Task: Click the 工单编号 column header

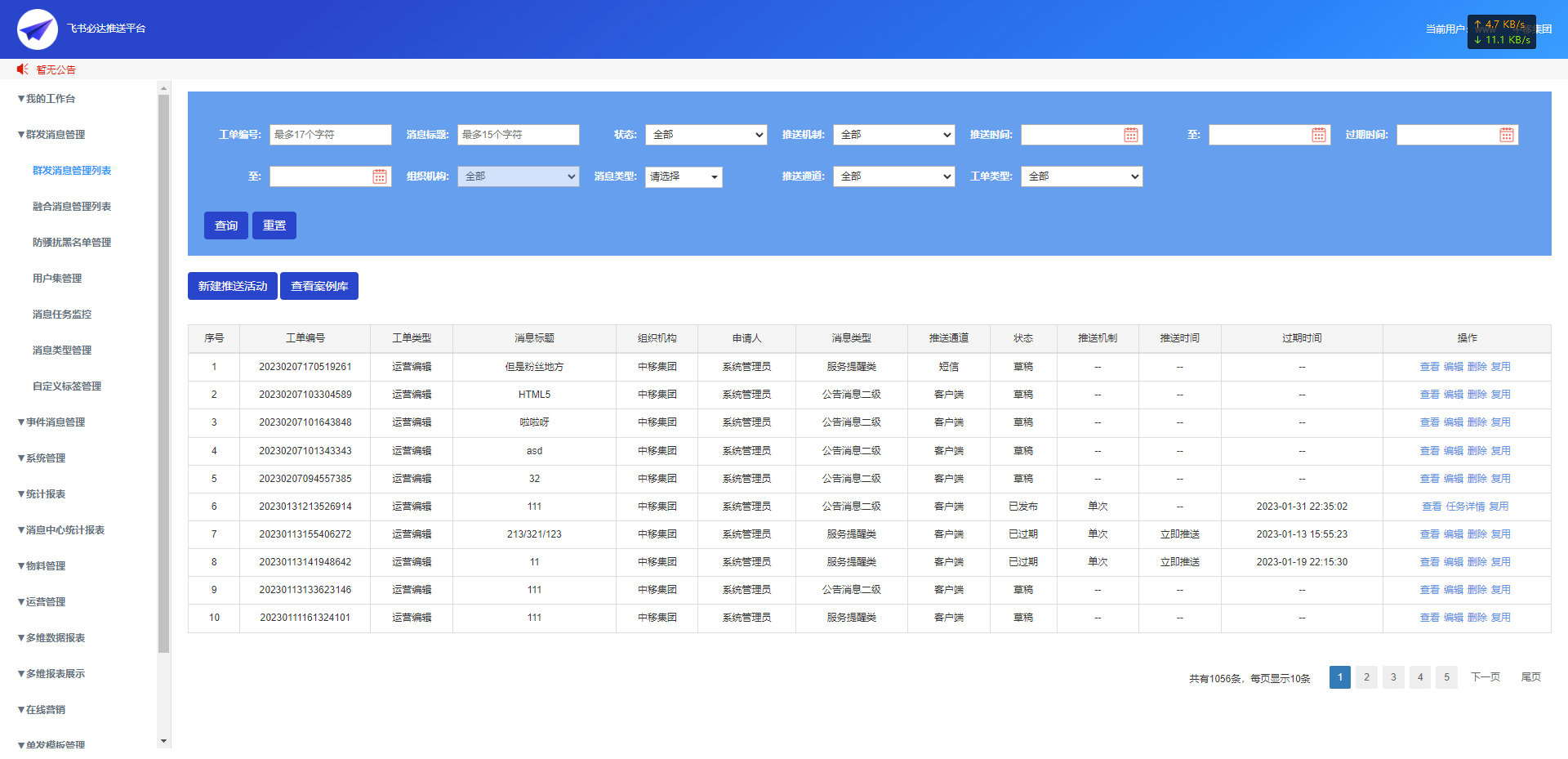Action: [x=305, y=338]
